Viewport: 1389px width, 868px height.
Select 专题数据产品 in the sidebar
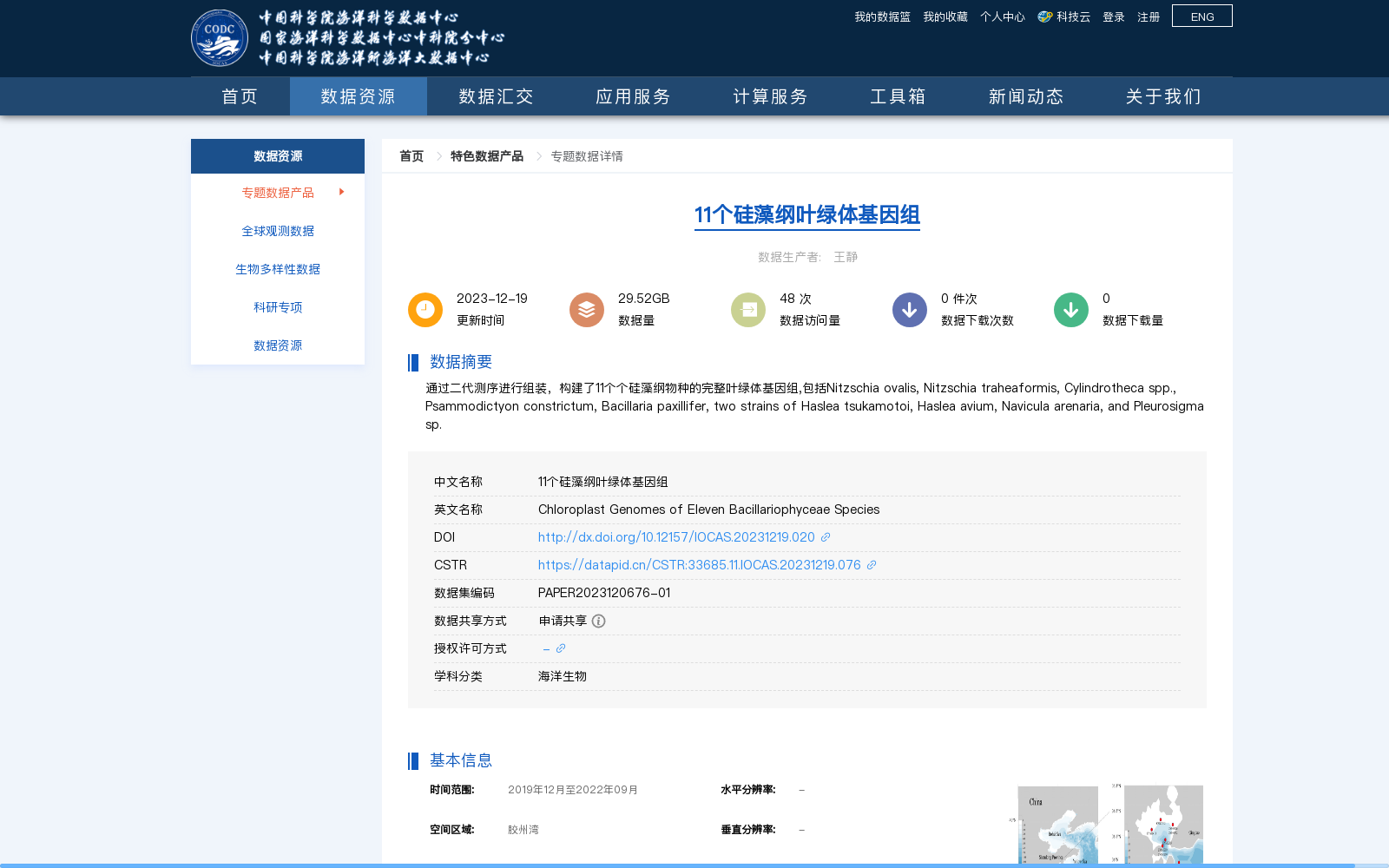coord(278,193)
